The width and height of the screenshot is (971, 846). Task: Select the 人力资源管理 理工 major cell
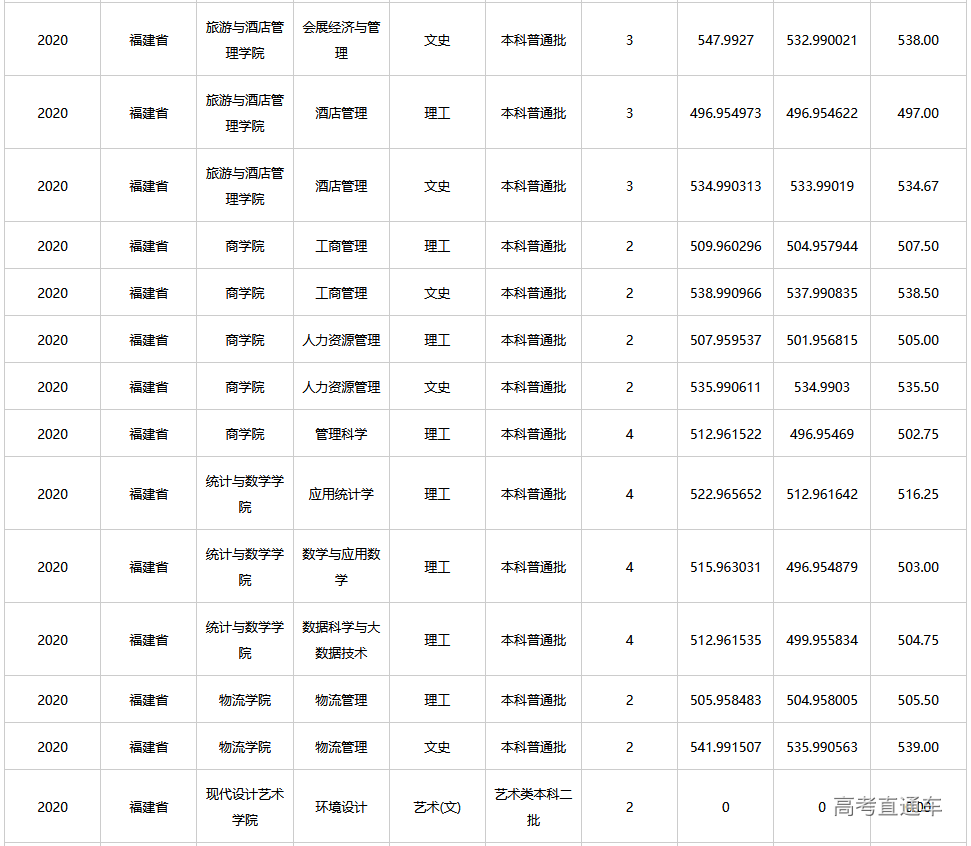[x=341, y=339]
